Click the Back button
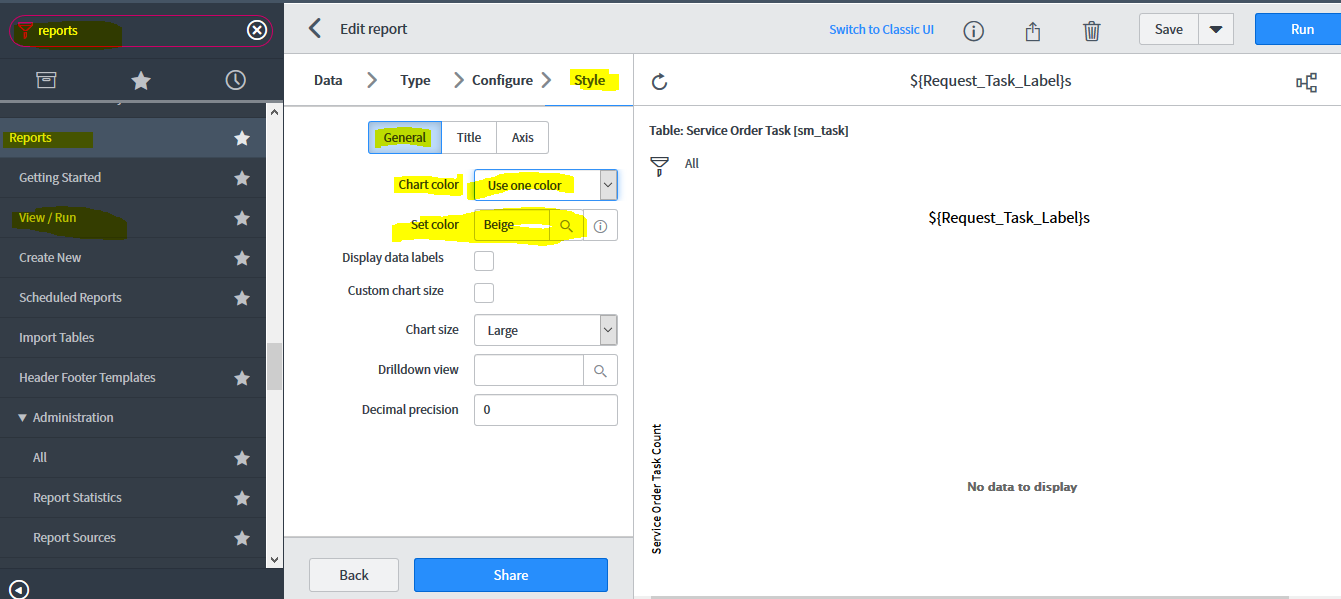The height and width of the screenshot is (599, 1341). click(354, 575)
